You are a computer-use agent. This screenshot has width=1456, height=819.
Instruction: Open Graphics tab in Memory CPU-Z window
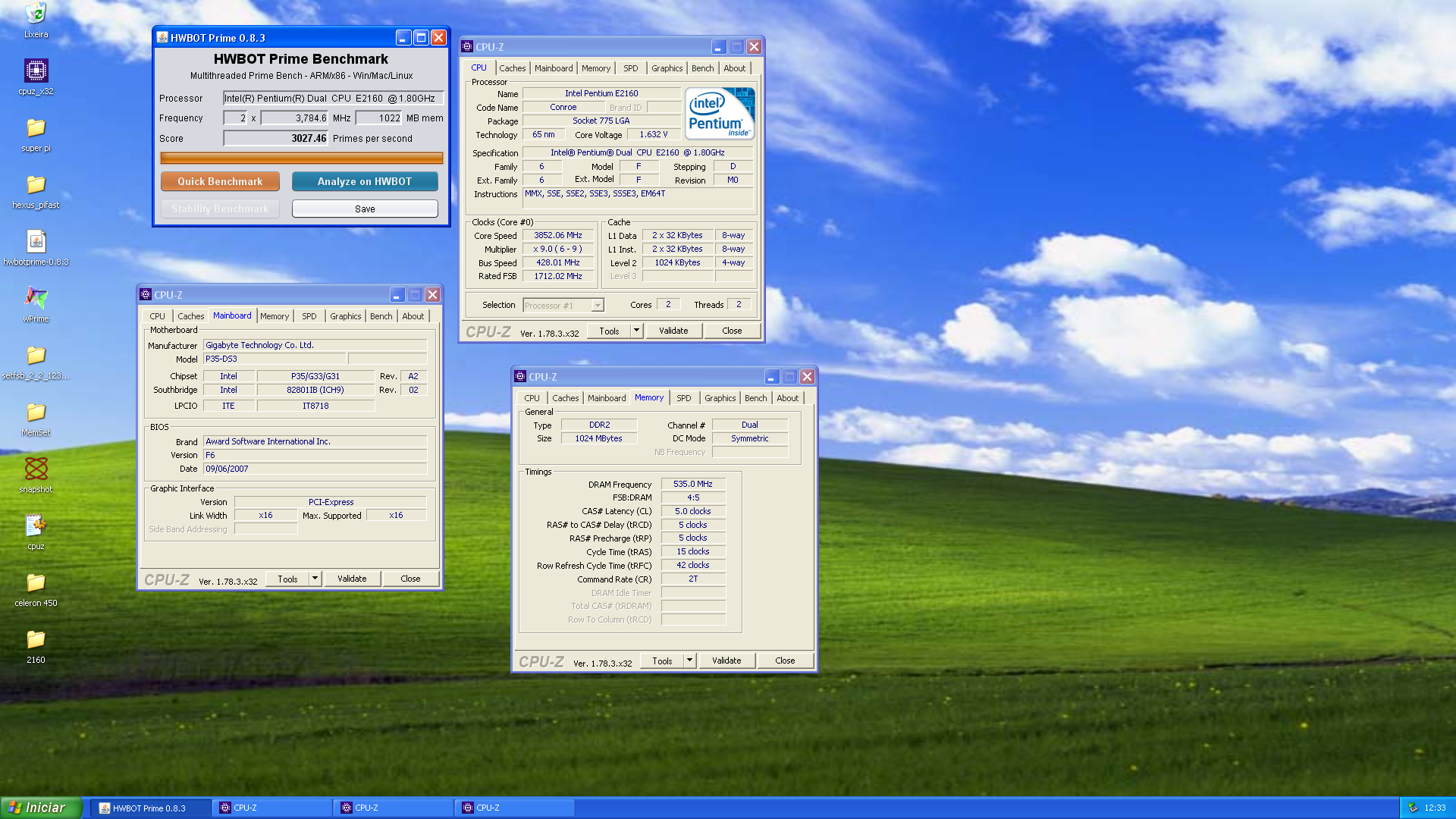[x=720, y=398]
